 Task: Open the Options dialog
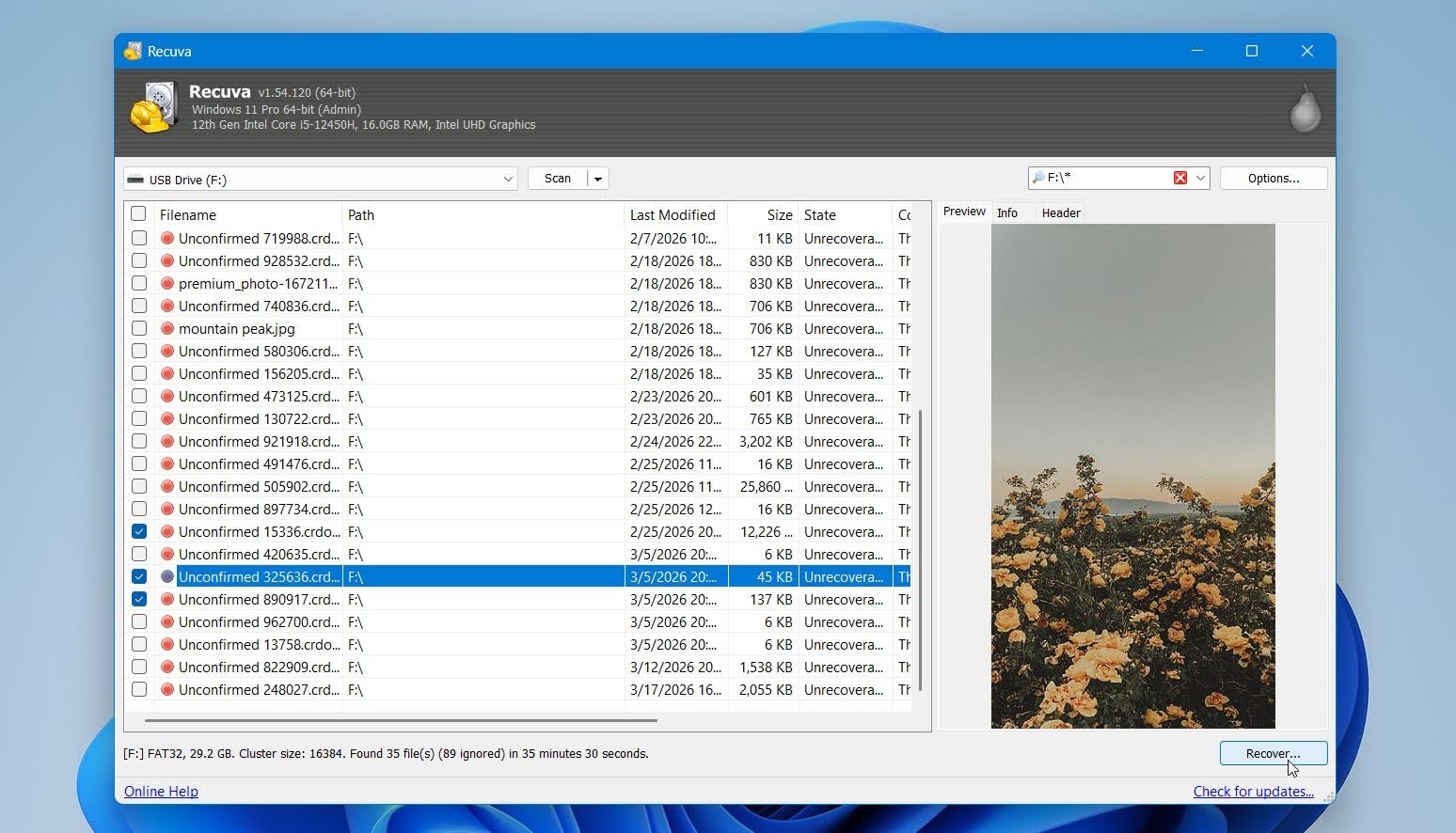1274,179
